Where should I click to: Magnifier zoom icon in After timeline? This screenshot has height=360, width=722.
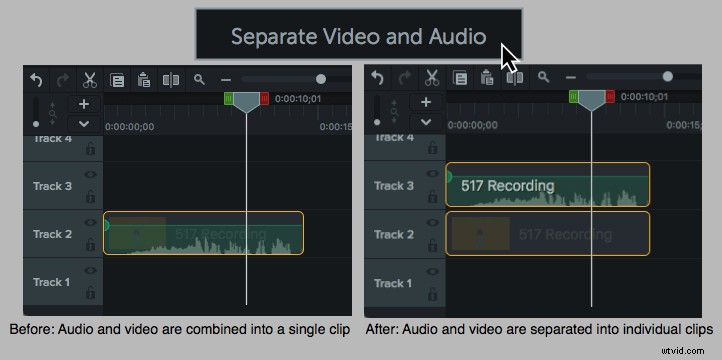tap(544, 77)
